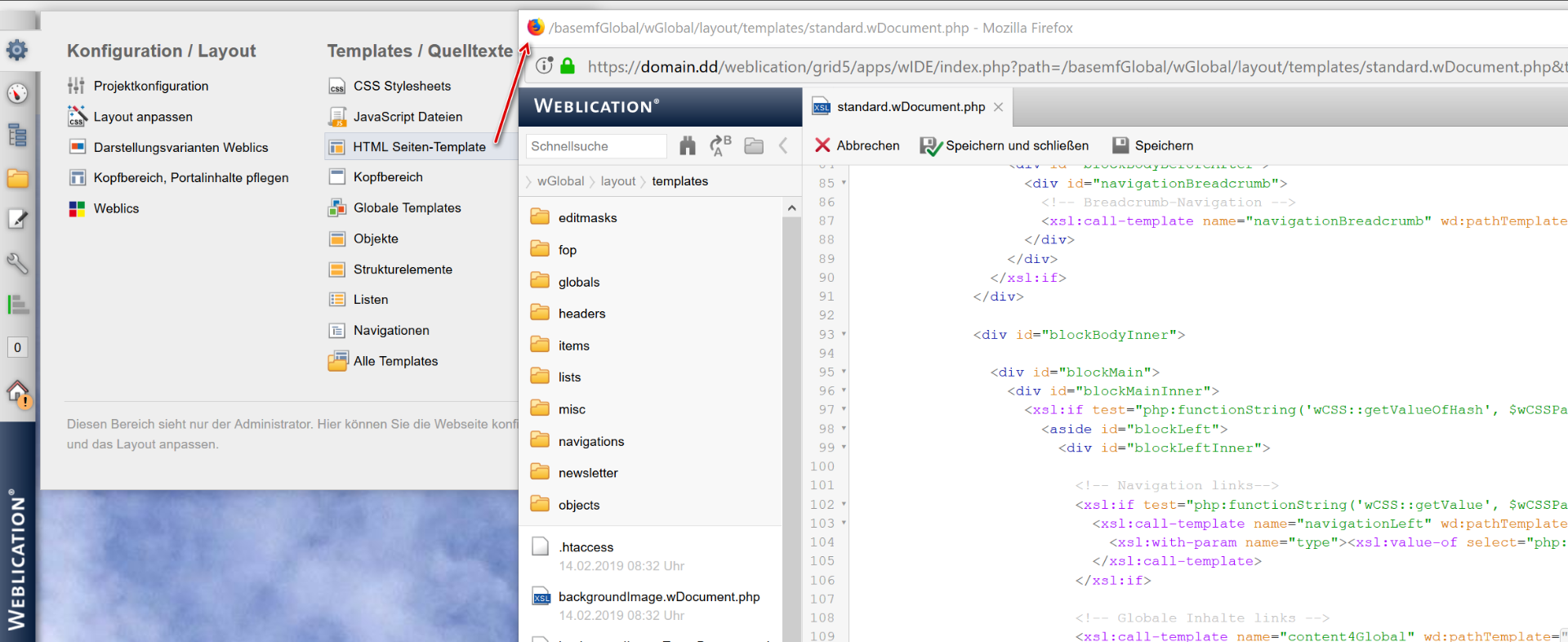Close the standard.wDocument.php tab
This screenshot has height=642, width=1568.
pyautogui.click(x=998, y=107)
